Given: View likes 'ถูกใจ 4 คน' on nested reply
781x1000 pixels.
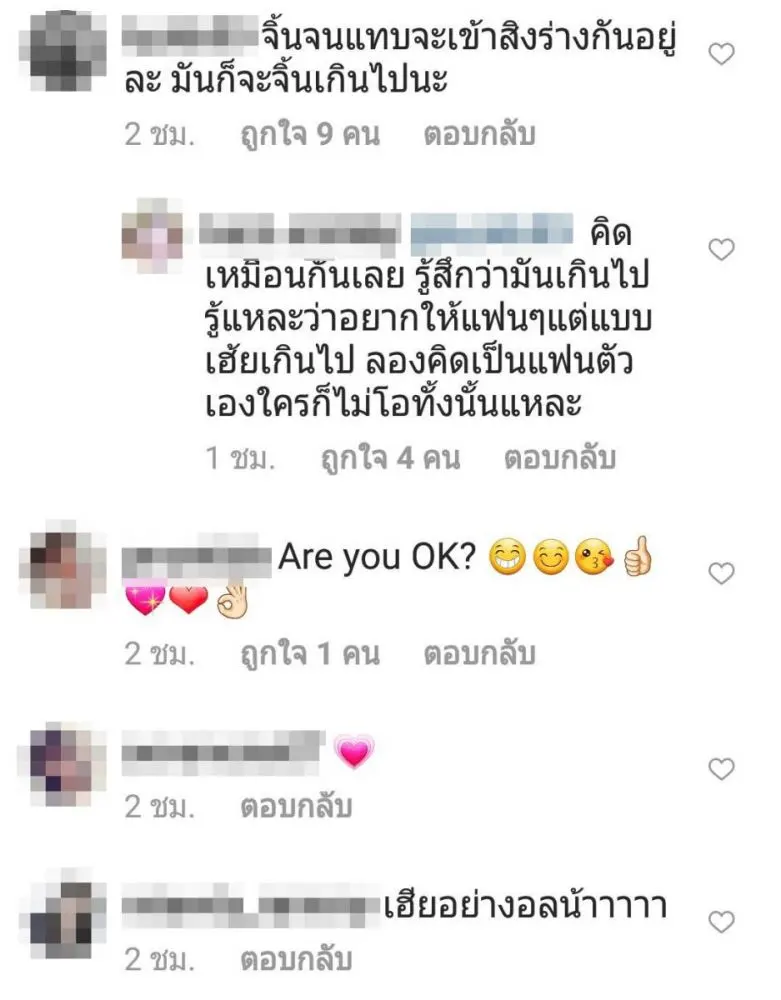Looking at the screenshot, I should pos(390,458).
